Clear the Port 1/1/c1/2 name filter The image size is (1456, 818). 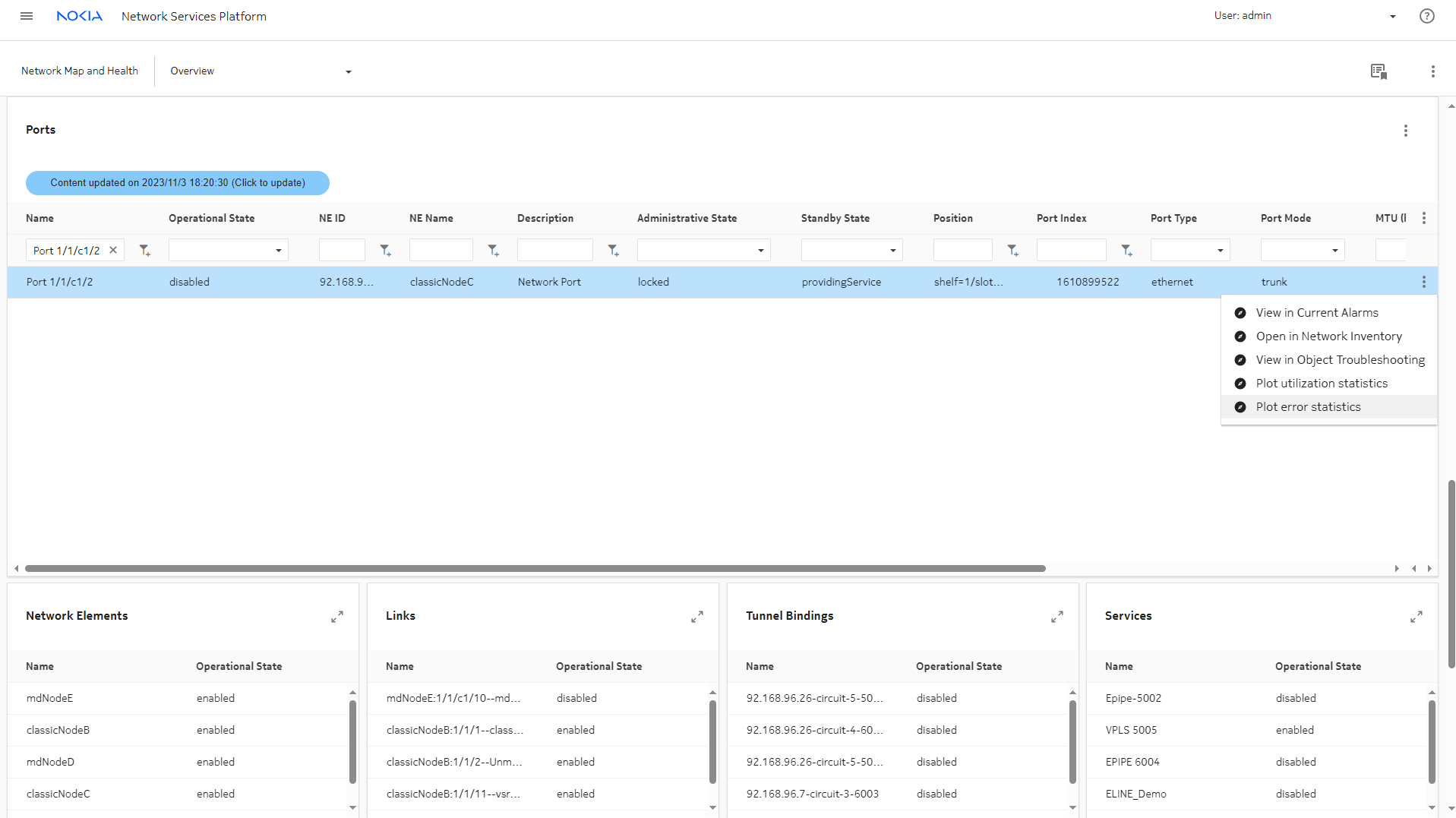click(x=113, y=250)
